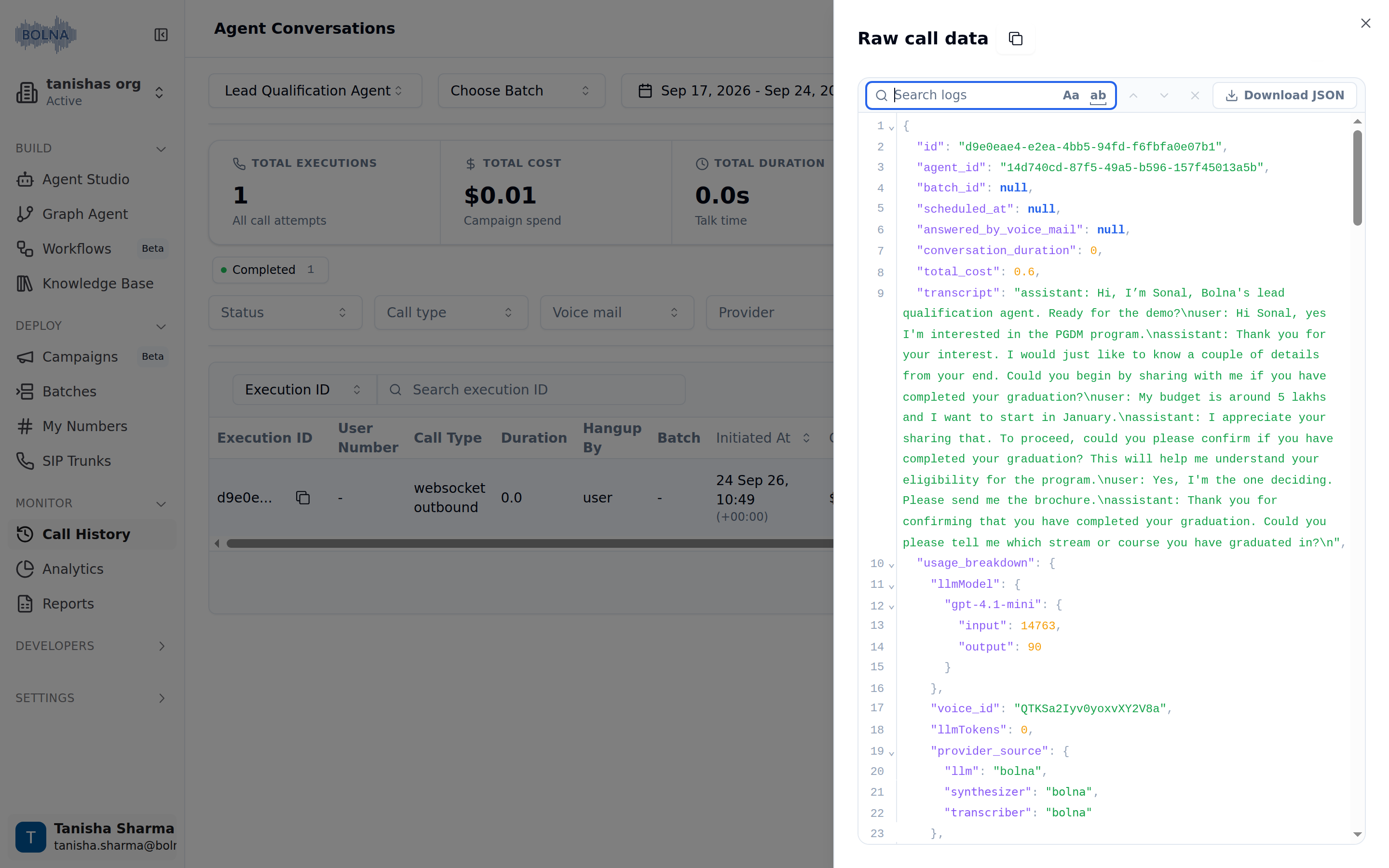Open the Call type filter
The image size is (1389, 868).
point(451,312)
